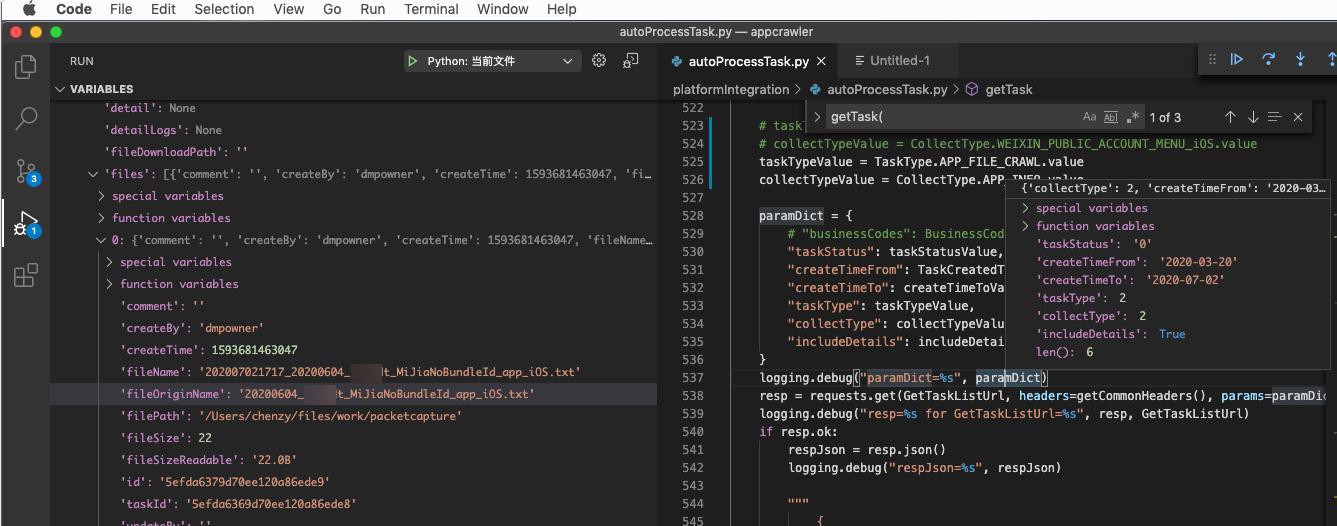Select the 'detailLogs': None row
Screen dimensions: 1337x526
[353, 130]
